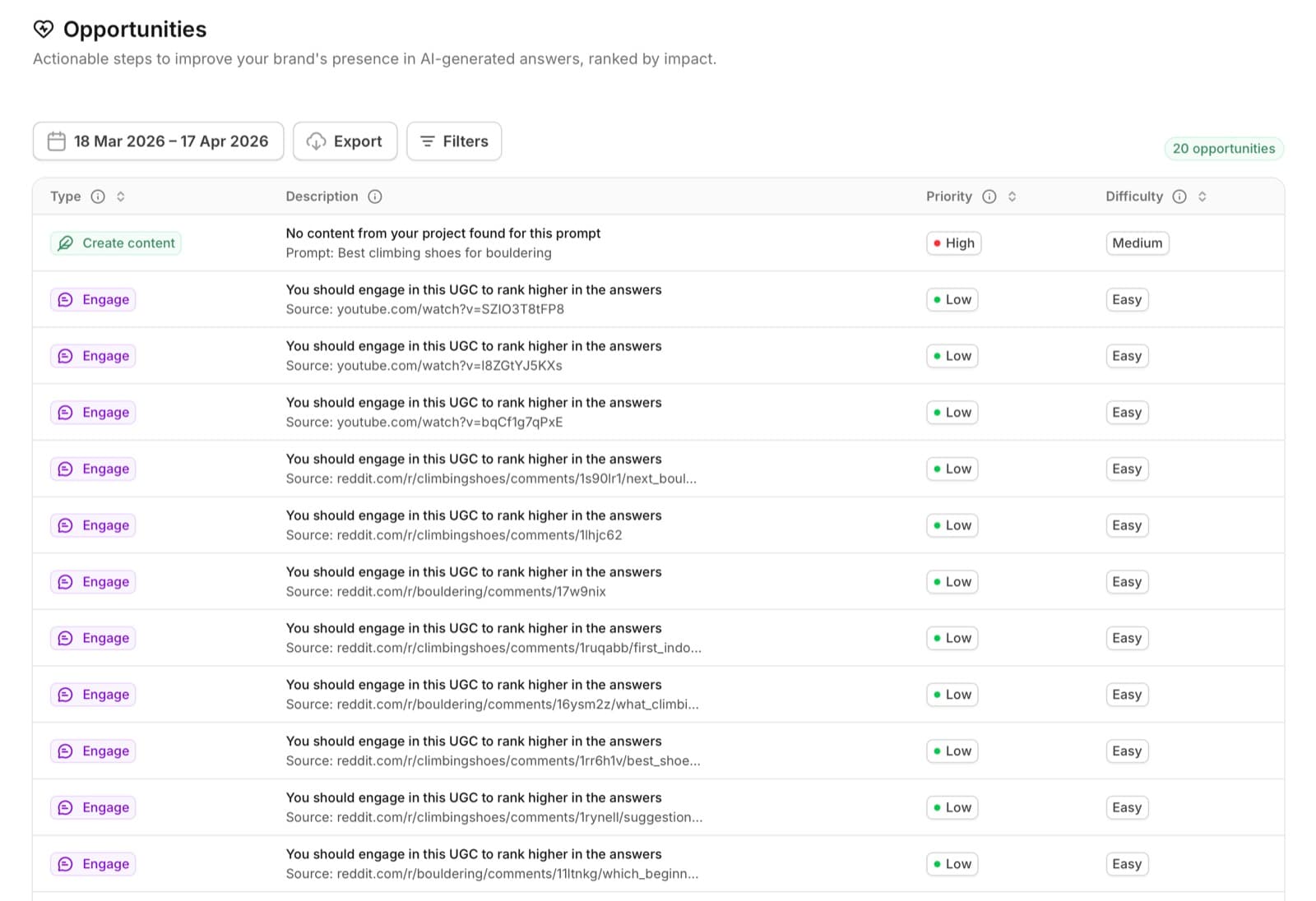Click the pen icon in the Create content badge
The image size is (1316, 901).
point(66,243)
